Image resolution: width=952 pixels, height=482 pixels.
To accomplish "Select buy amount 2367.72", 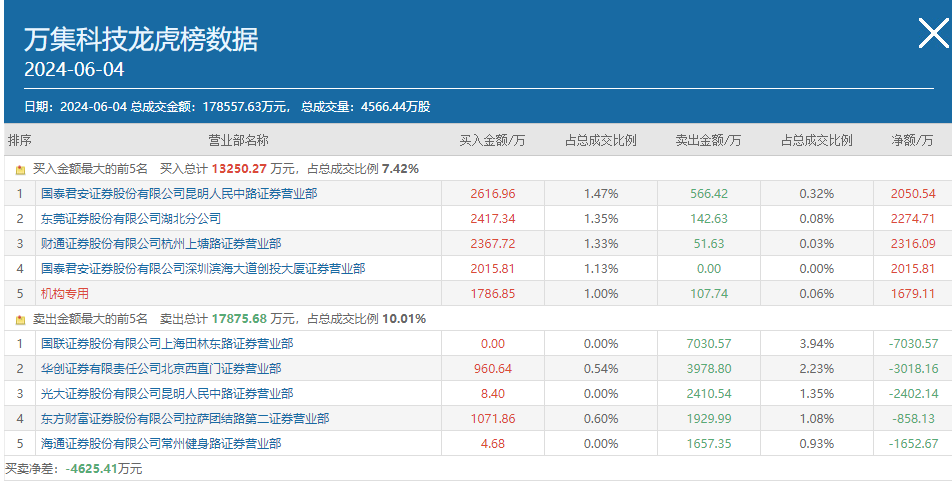I will [492, 243].
